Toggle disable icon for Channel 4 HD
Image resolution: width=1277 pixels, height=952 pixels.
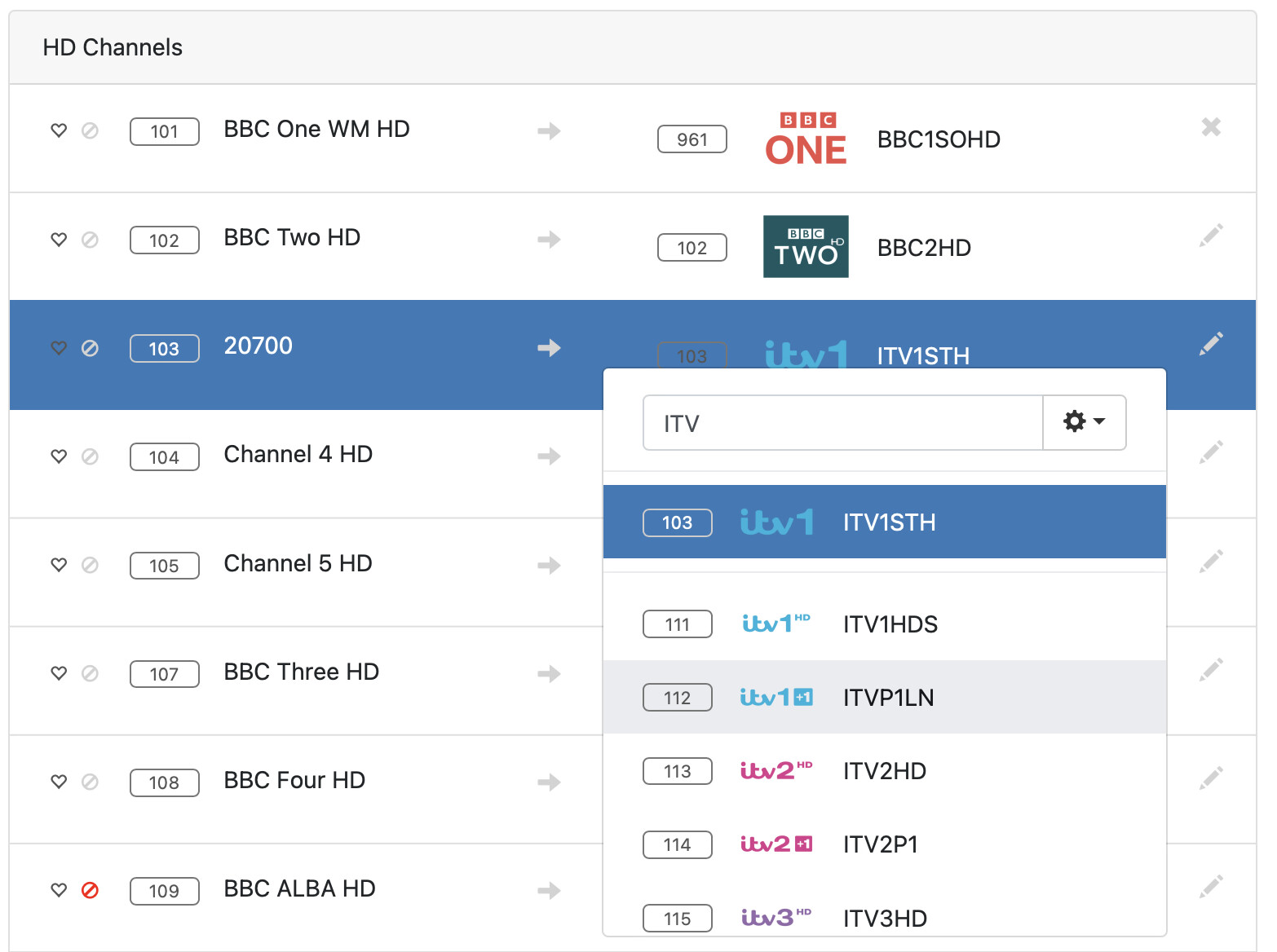91,456
